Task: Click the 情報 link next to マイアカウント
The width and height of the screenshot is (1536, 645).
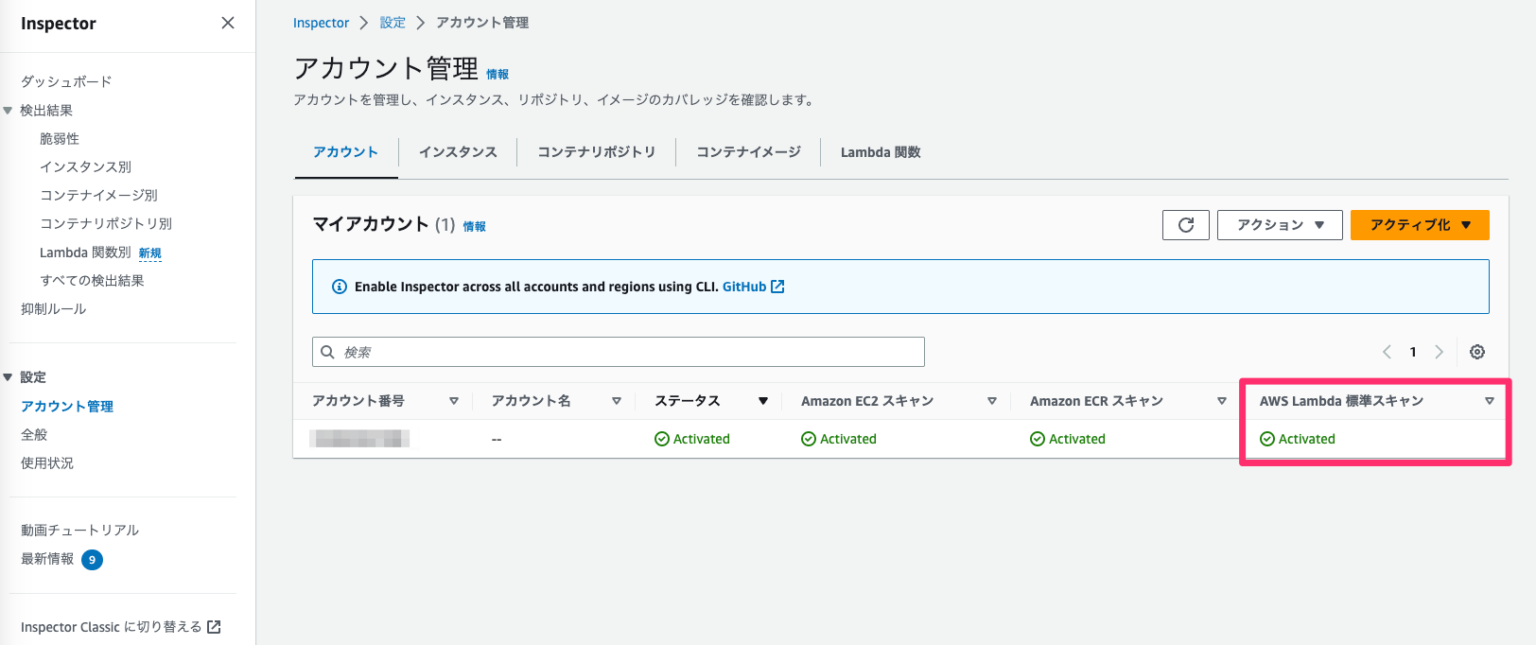Action: click(474, 226)
